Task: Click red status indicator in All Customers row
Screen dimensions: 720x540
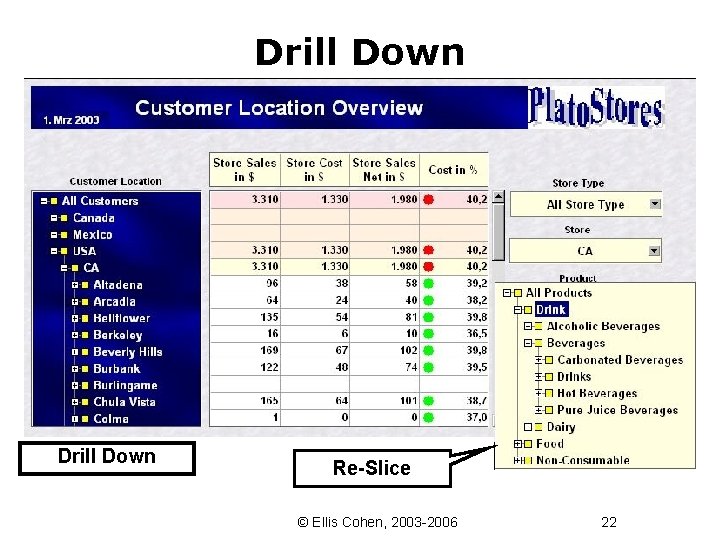Action: pos(428,200)
